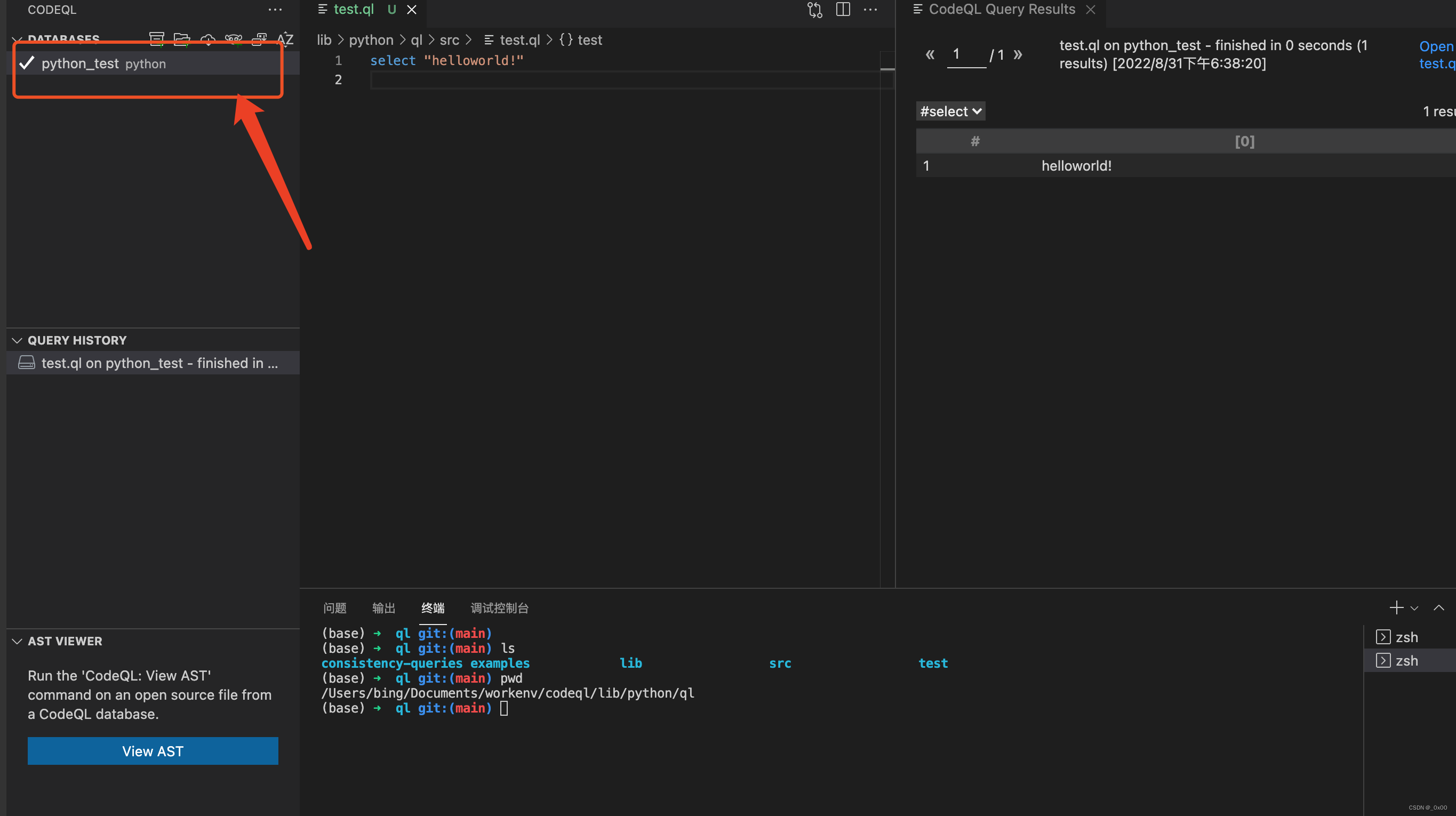Click the View AST button
This screenshot has height=816, width=1456.
[x=153, y=750]
